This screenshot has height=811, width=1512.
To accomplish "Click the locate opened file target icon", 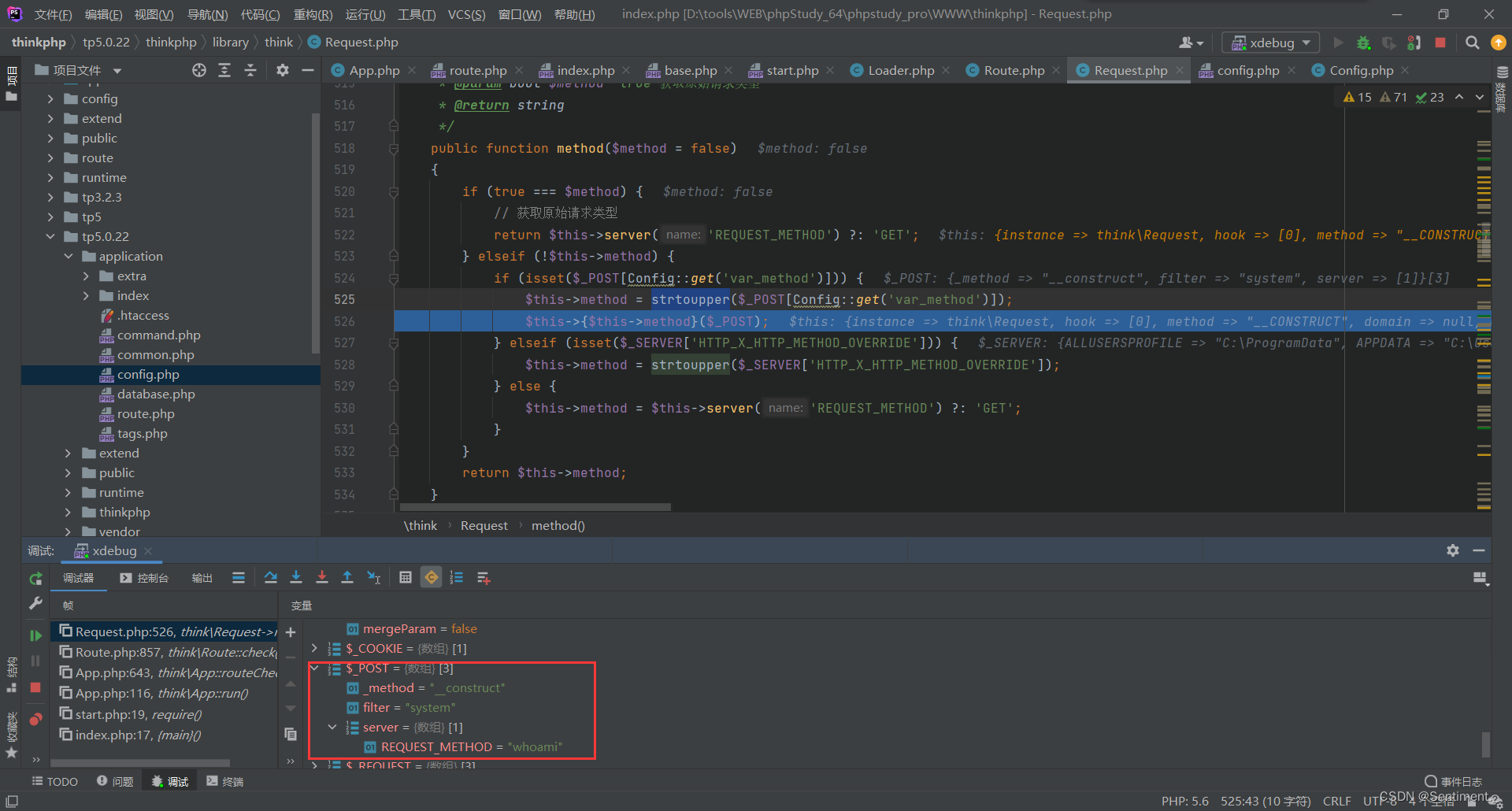I will 199,70.
